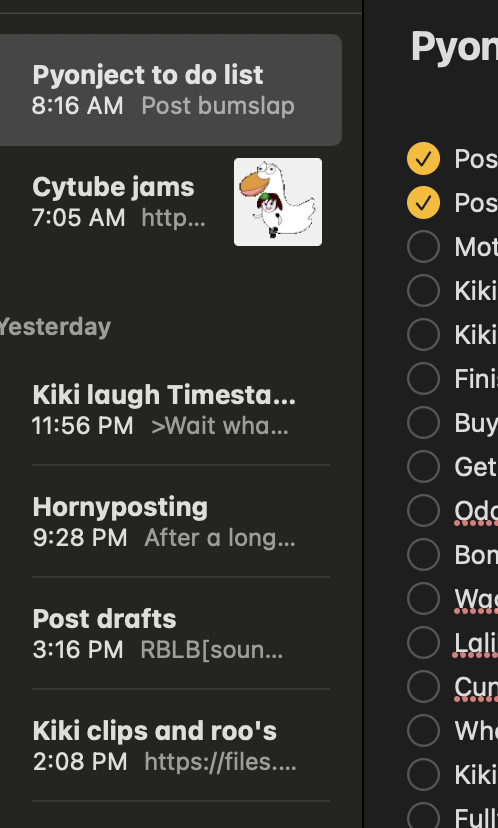
Task: Open the Pyonject to do list note
Action: tap(169, 90)
